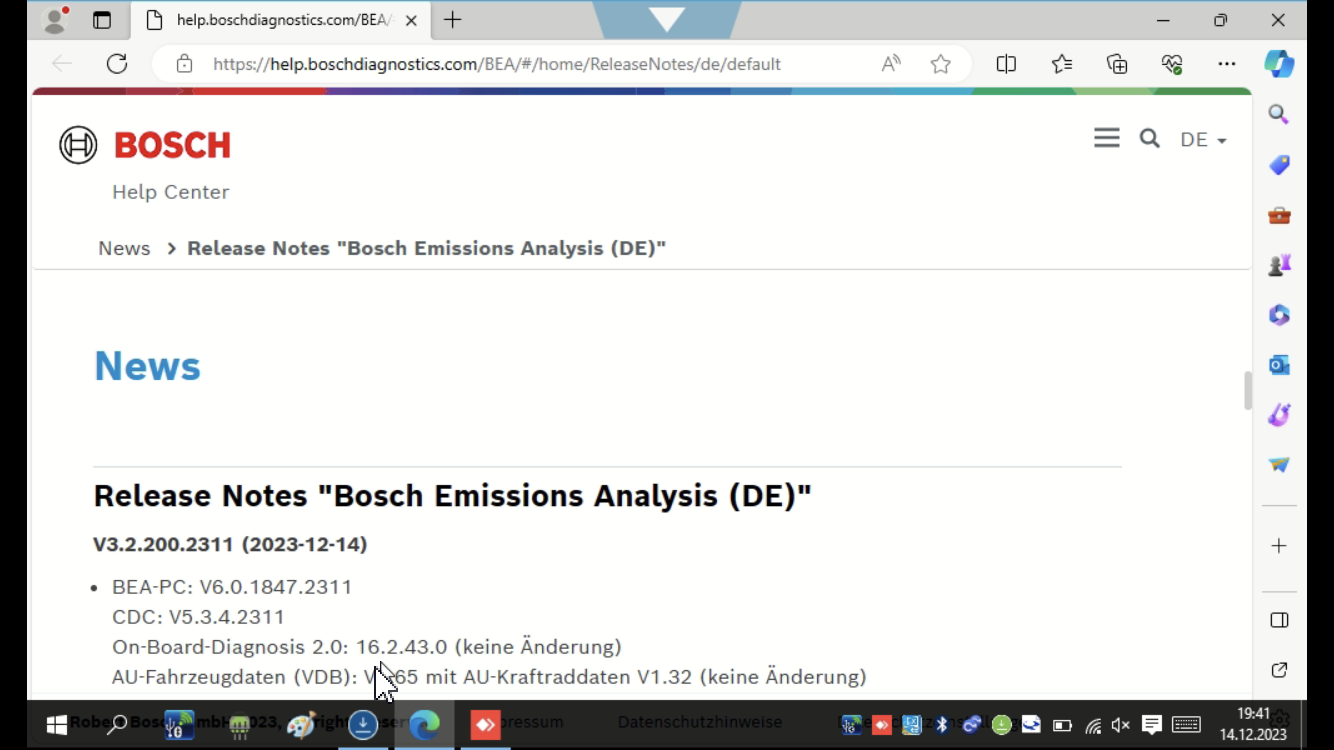
Task: Close the help.boschdiagnostics.com tab
Action: coord(411,20)
